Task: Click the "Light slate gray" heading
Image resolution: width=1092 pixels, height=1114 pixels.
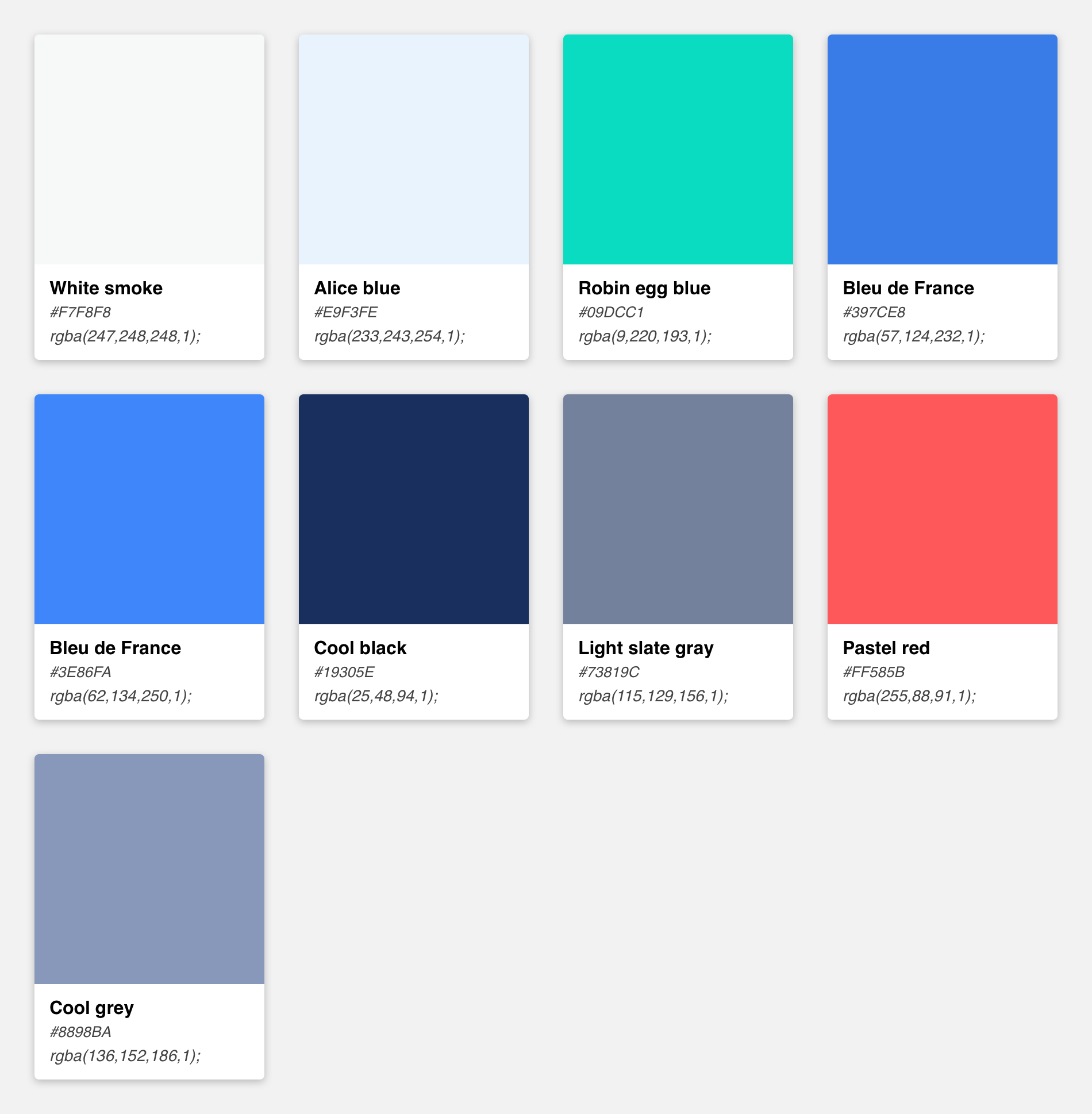Action: pos(645,648)
